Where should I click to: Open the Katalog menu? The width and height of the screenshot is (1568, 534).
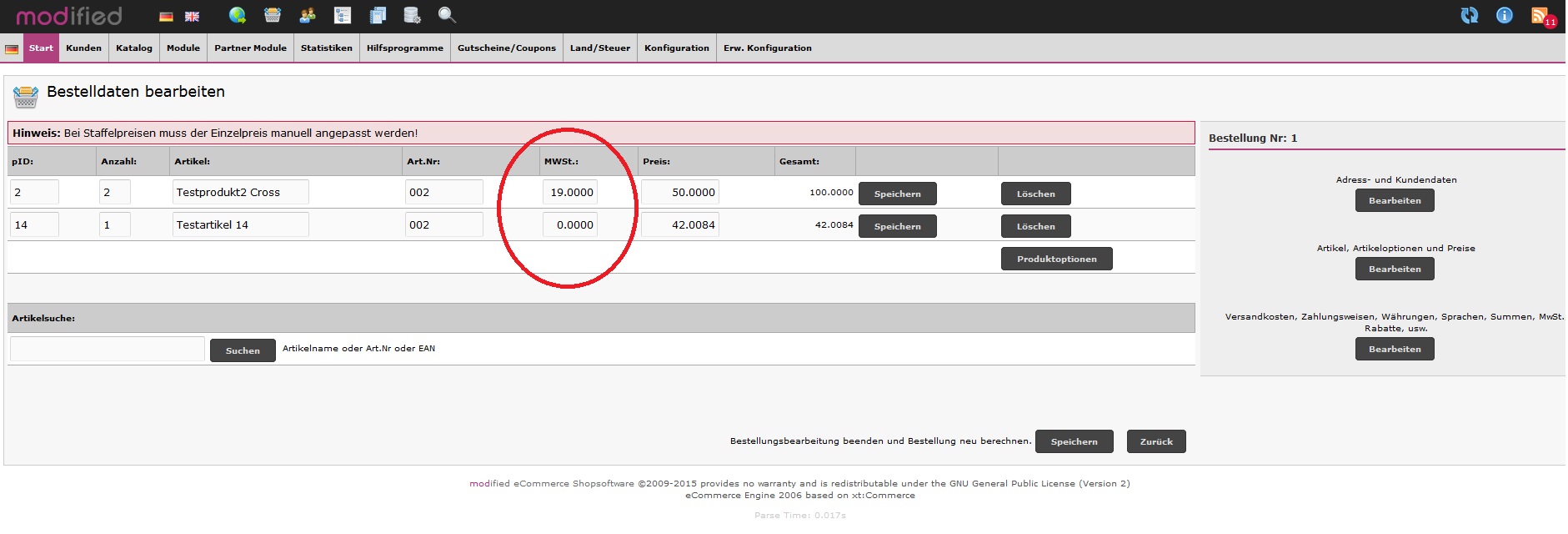tap(134, 48)
